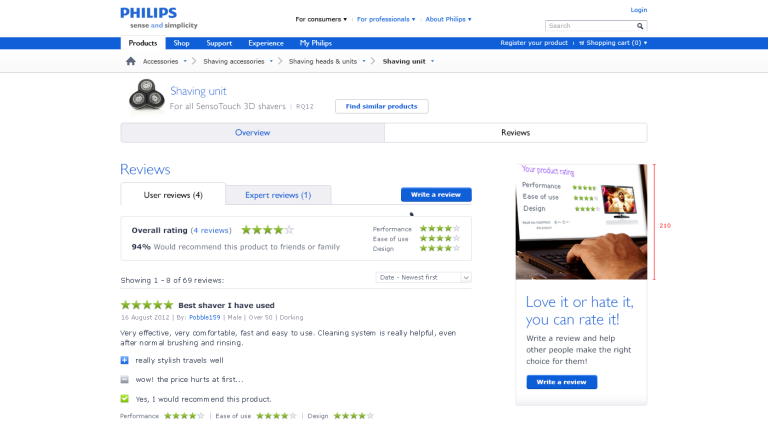Switch to the Reviews tab
768x422 pixels.
click(x=515, y=133)
